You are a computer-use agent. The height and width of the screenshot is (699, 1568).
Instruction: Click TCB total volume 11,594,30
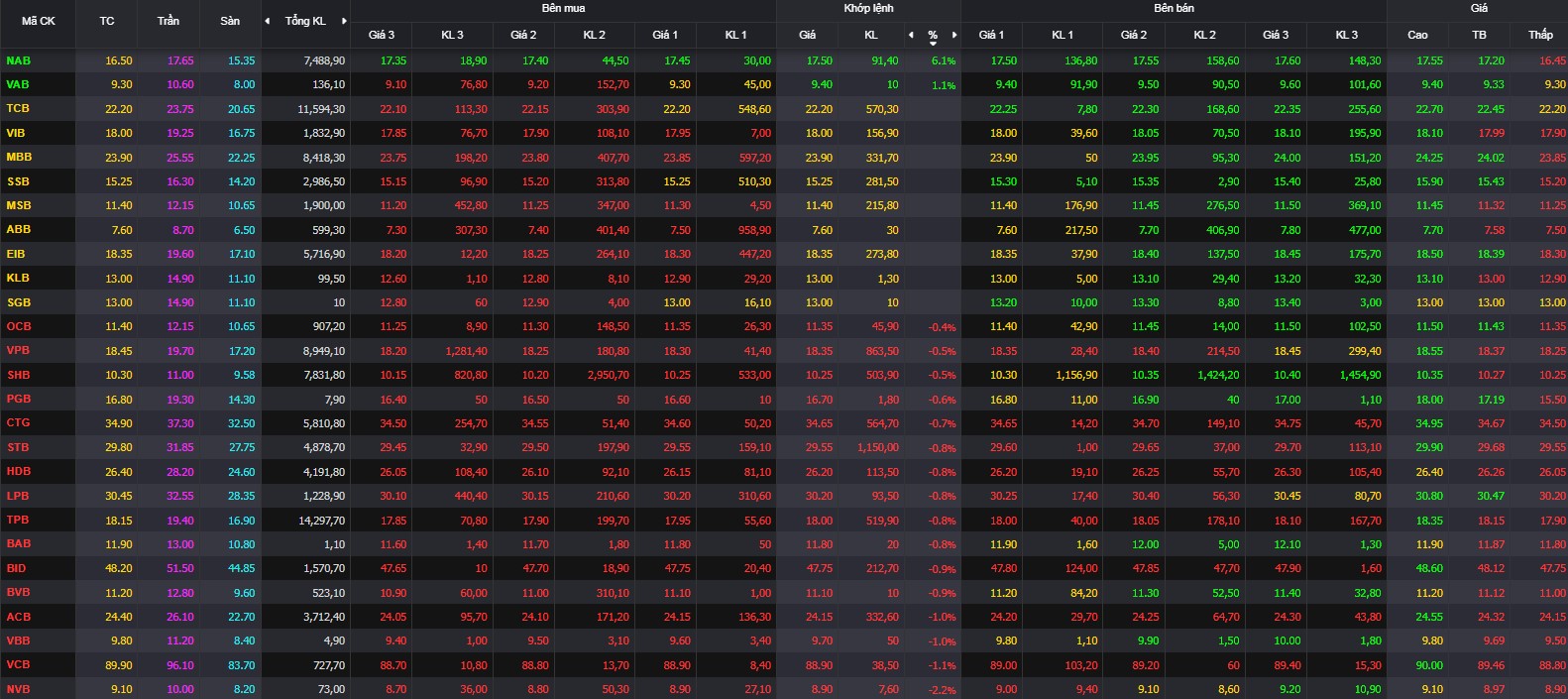(x=321, y=109)
